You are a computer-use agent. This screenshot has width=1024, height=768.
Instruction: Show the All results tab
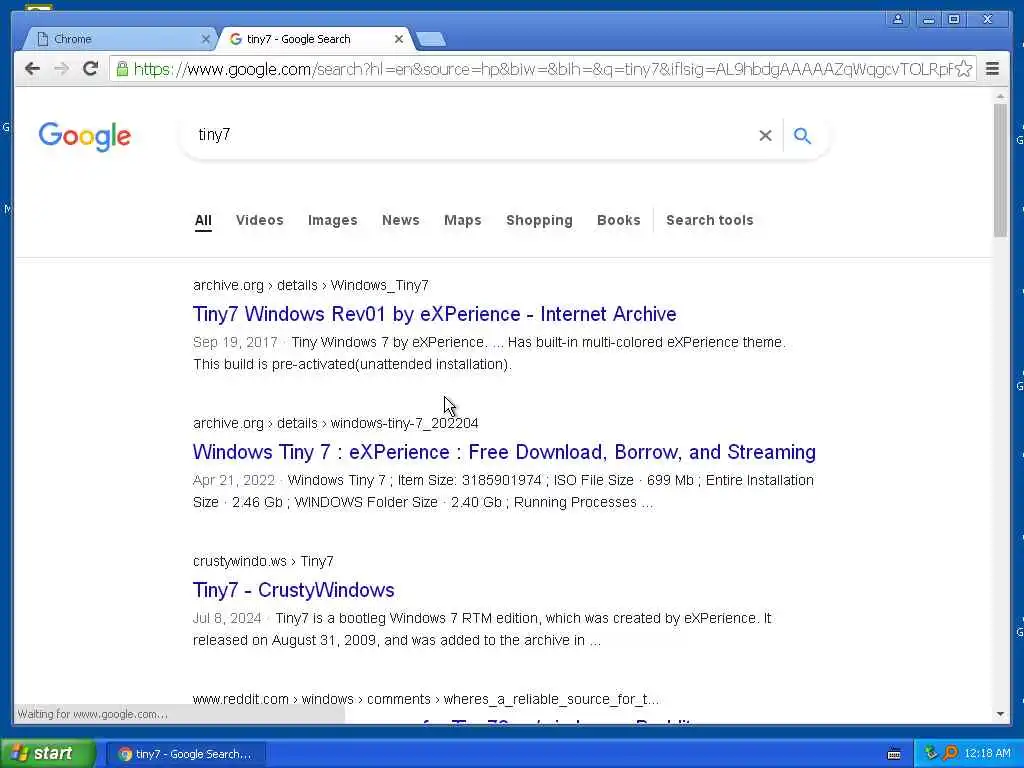click(x=203, y=220)
